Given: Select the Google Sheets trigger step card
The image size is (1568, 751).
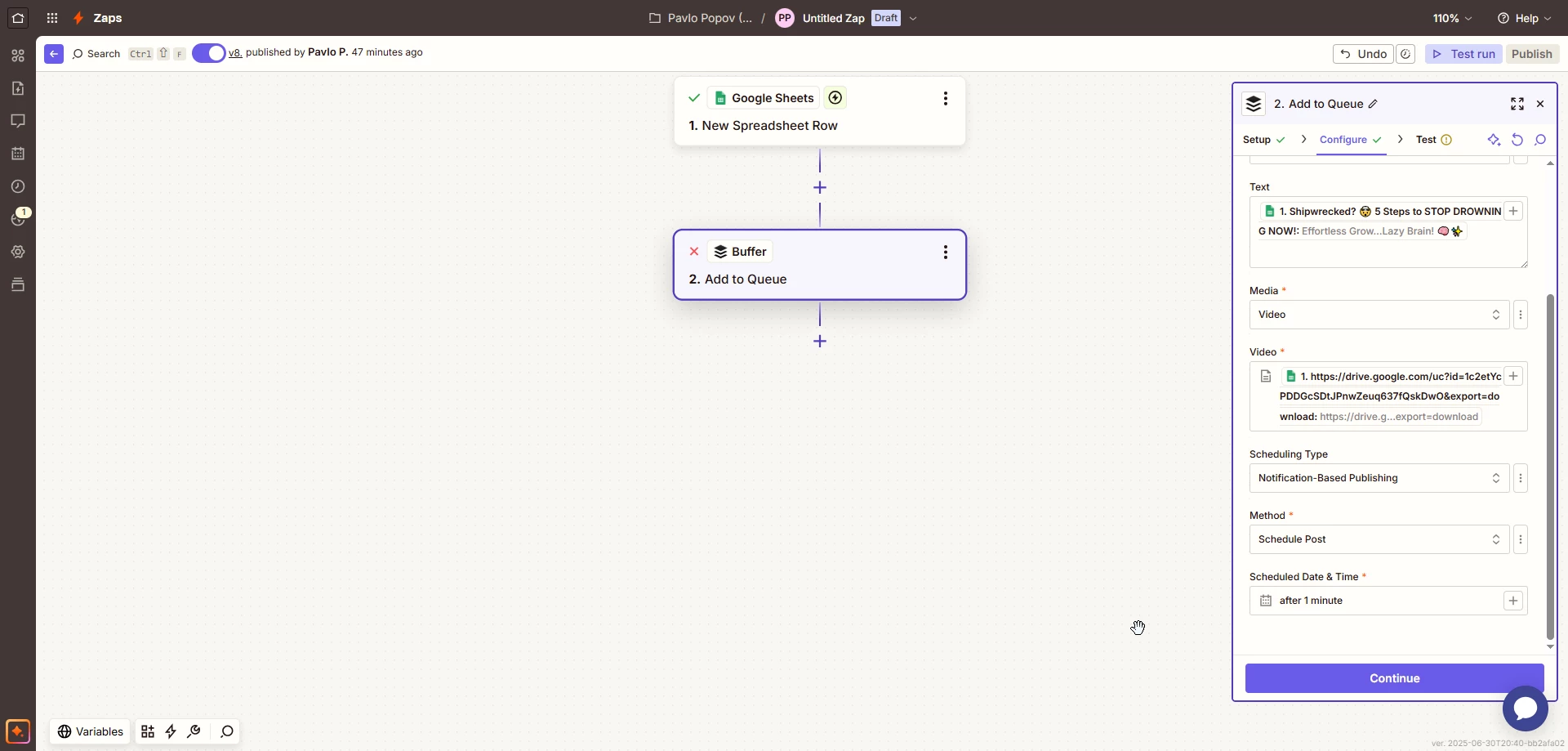Looking at the screenshot, I should 819,111.
